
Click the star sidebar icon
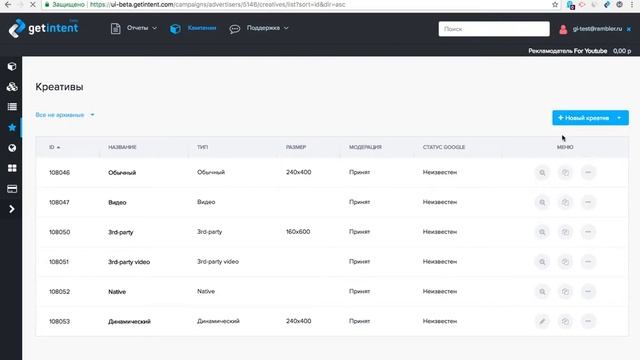(12, 127)
